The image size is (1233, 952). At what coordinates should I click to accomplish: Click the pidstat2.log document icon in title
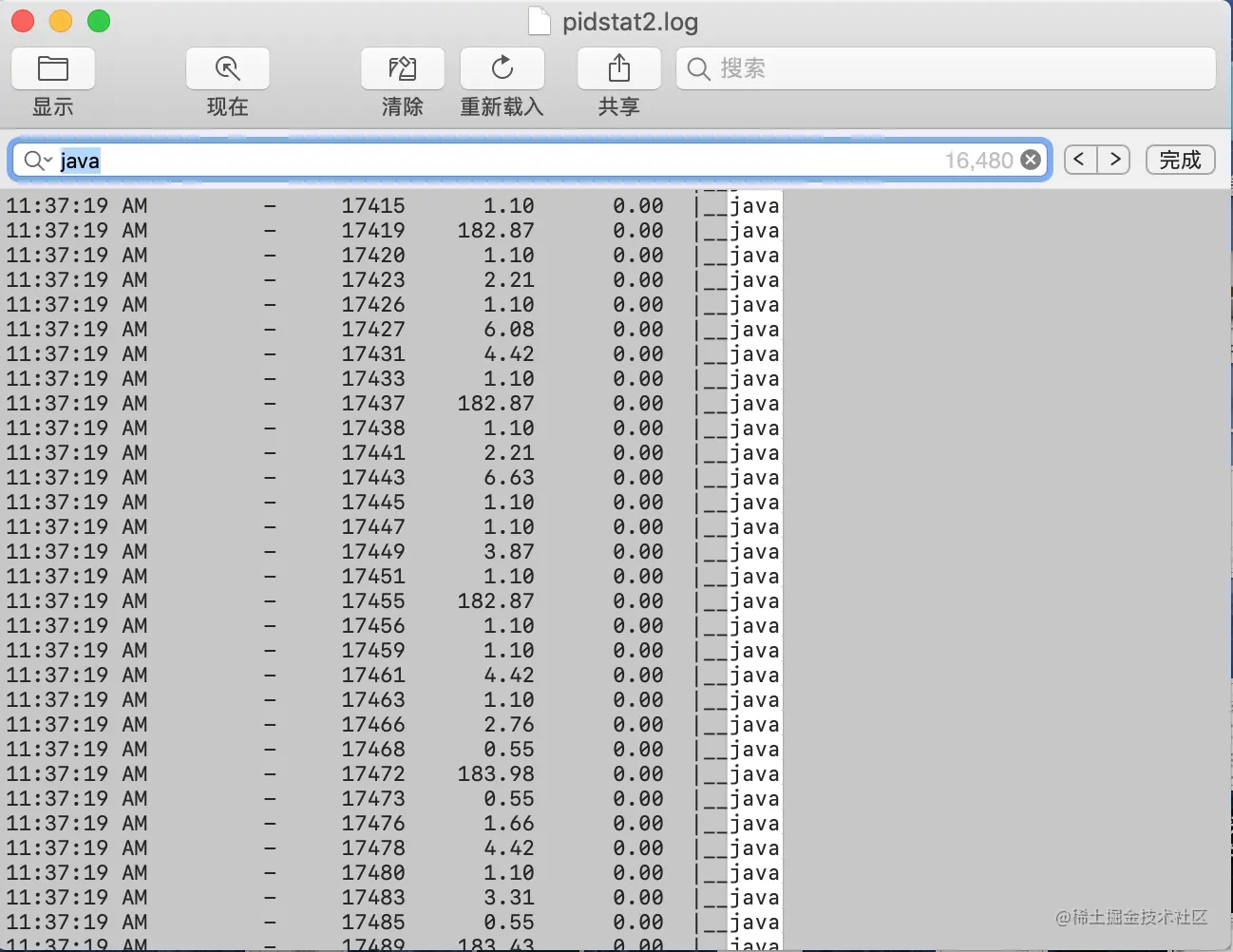540,22
